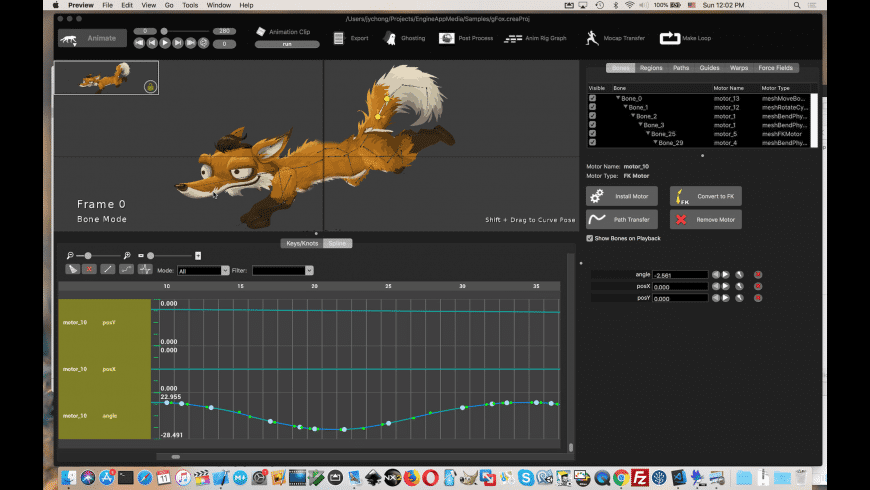Image resolution: width=870 pixels, height=490 pixels.
Task: Toggle visibility checkbox for Bone_29
Action: click(x=592, y=143)
